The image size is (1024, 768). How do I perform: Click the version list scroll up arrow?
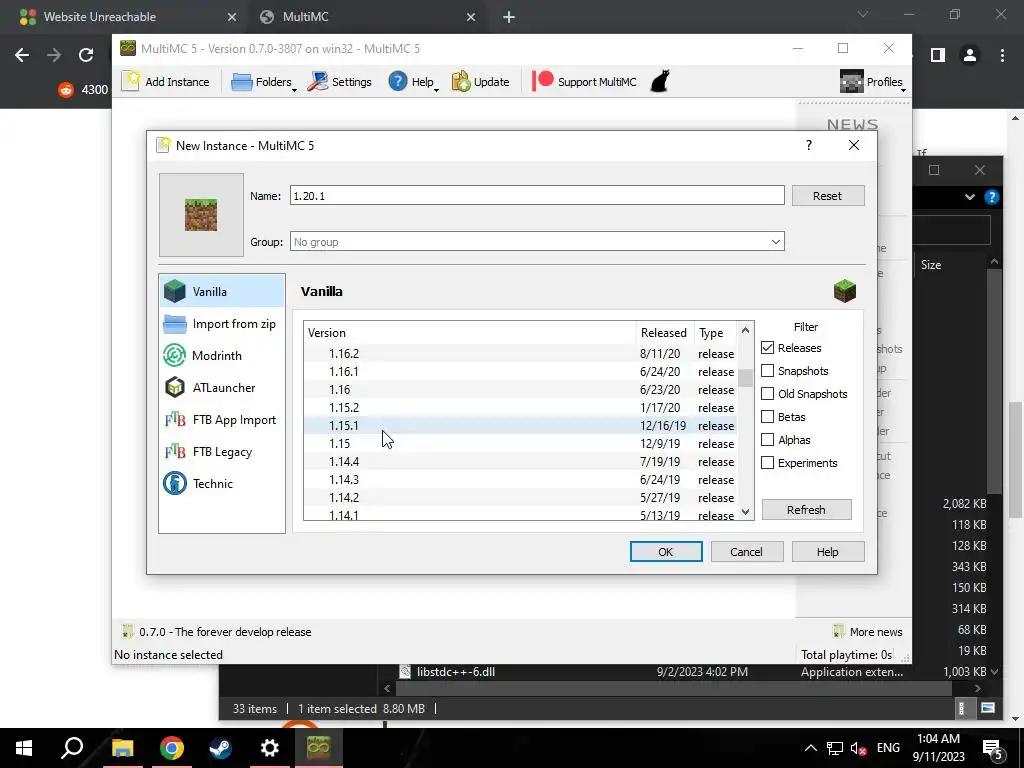click(745, 330)
